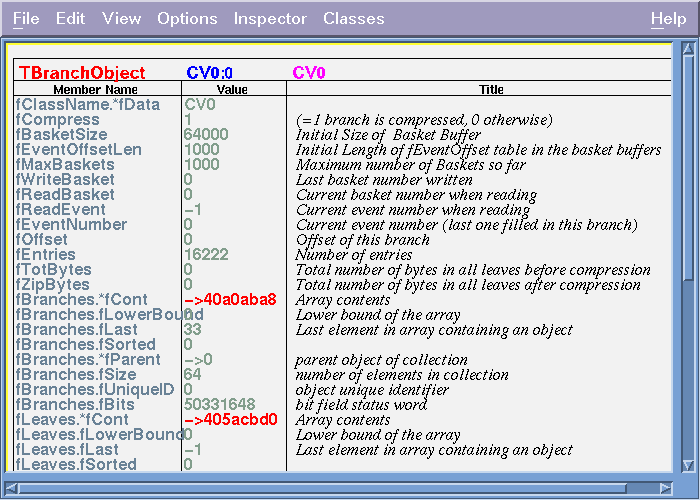Open the Edit menu
Image resolution: width=700 pixels, height=500 pixels.
click(70, 18)
